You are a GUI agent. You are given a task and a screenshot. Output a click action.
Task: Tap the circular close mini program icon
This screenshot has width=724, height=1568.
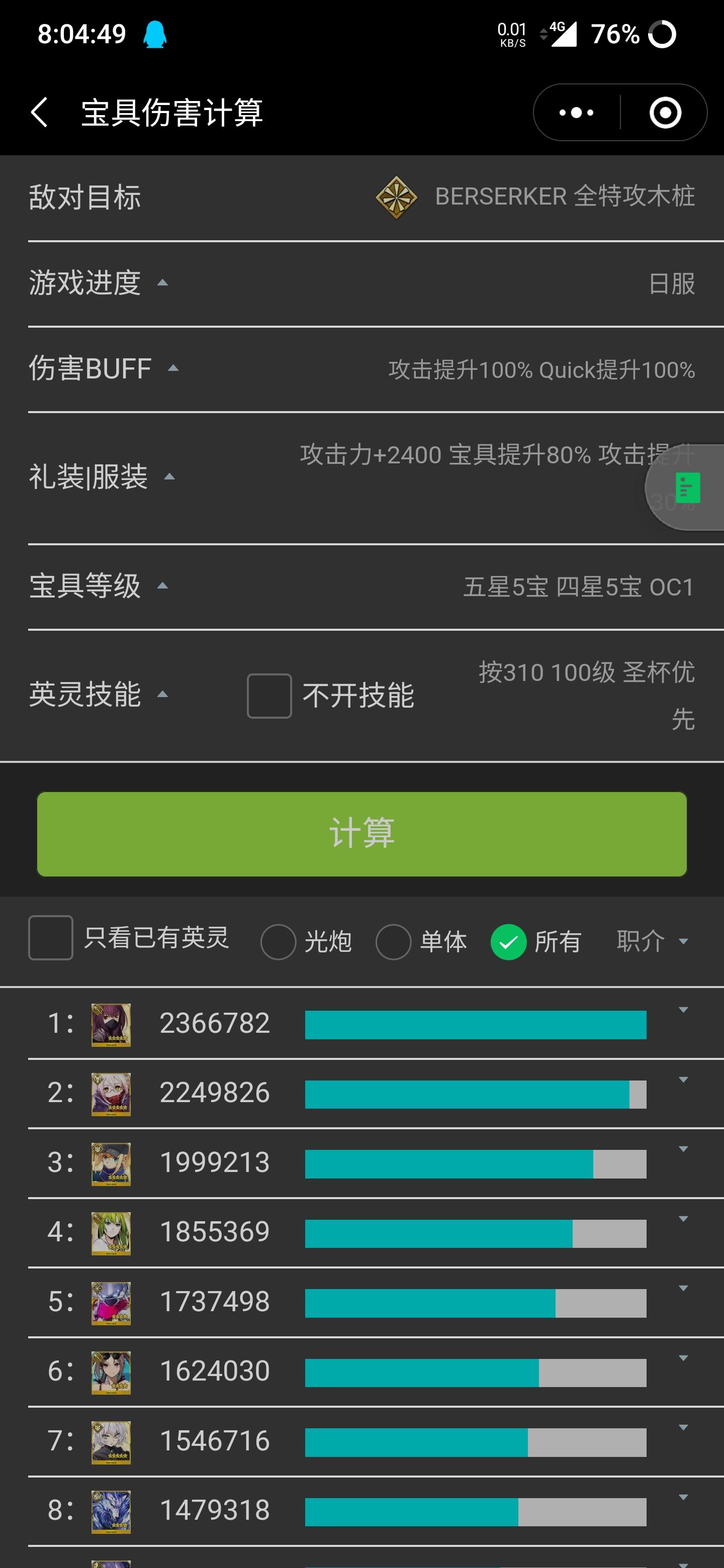[665, 113]
